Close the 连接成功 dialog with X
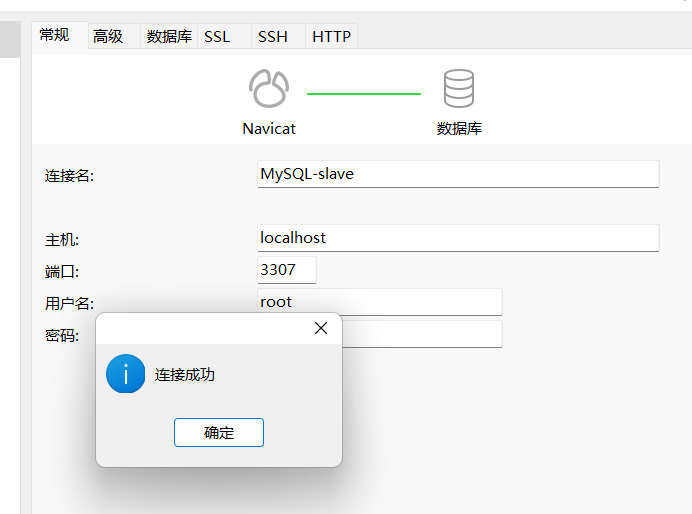 point(321,328)
